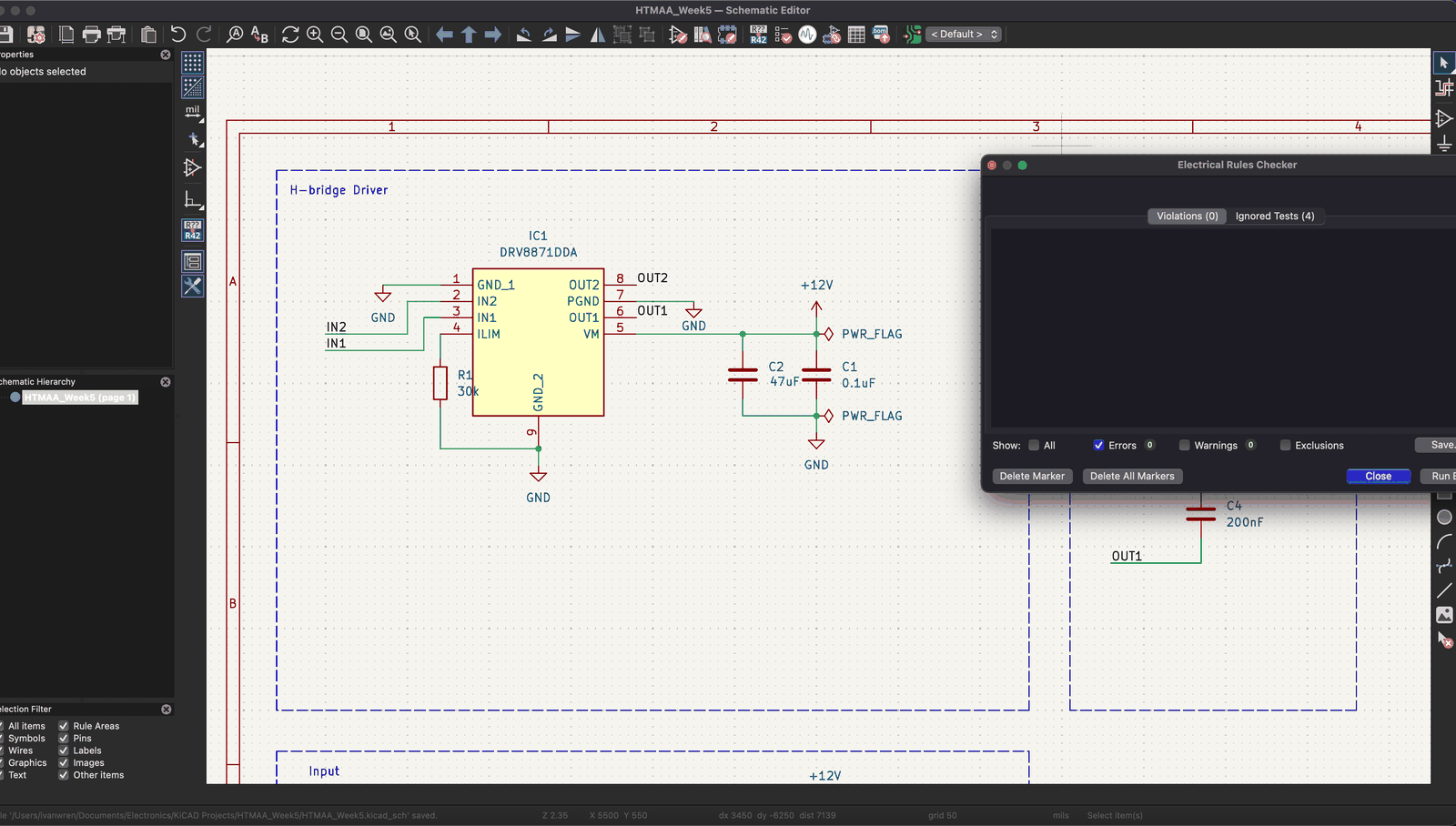Toggle Other items selection filter

point(64,775)
